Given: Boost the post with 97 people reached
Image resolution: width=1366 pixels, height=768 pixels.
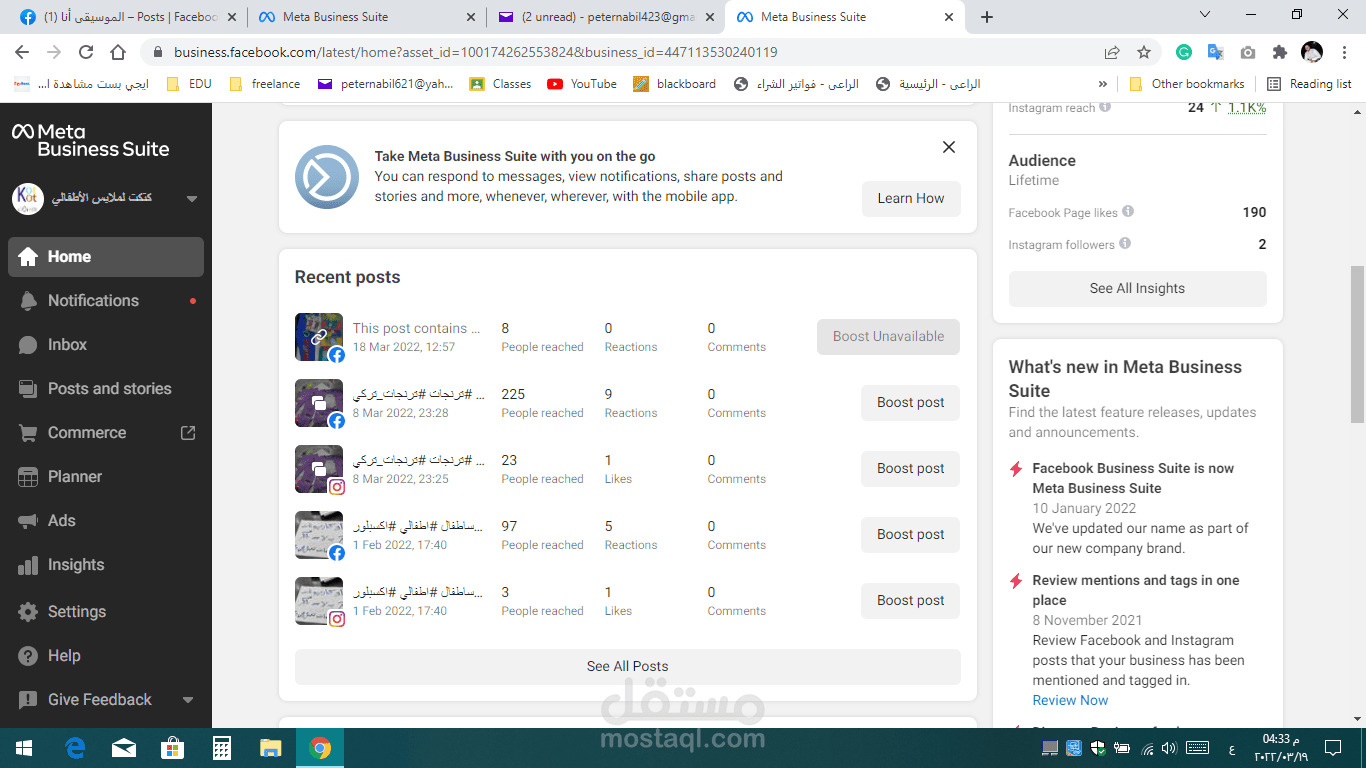Looking at the screenshot, I should coord(910,534).
